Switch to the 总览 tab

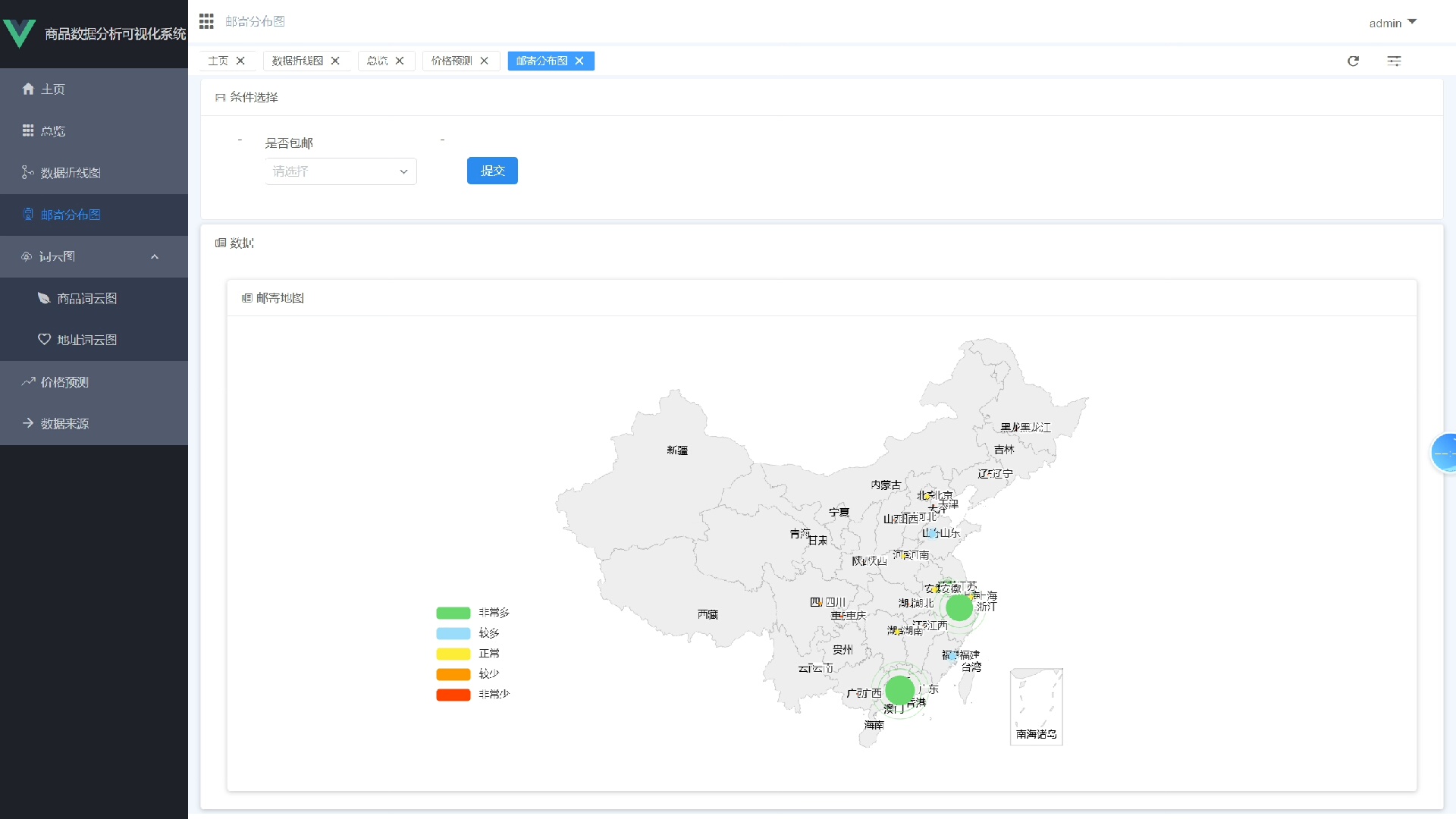(x=377, y=61)
